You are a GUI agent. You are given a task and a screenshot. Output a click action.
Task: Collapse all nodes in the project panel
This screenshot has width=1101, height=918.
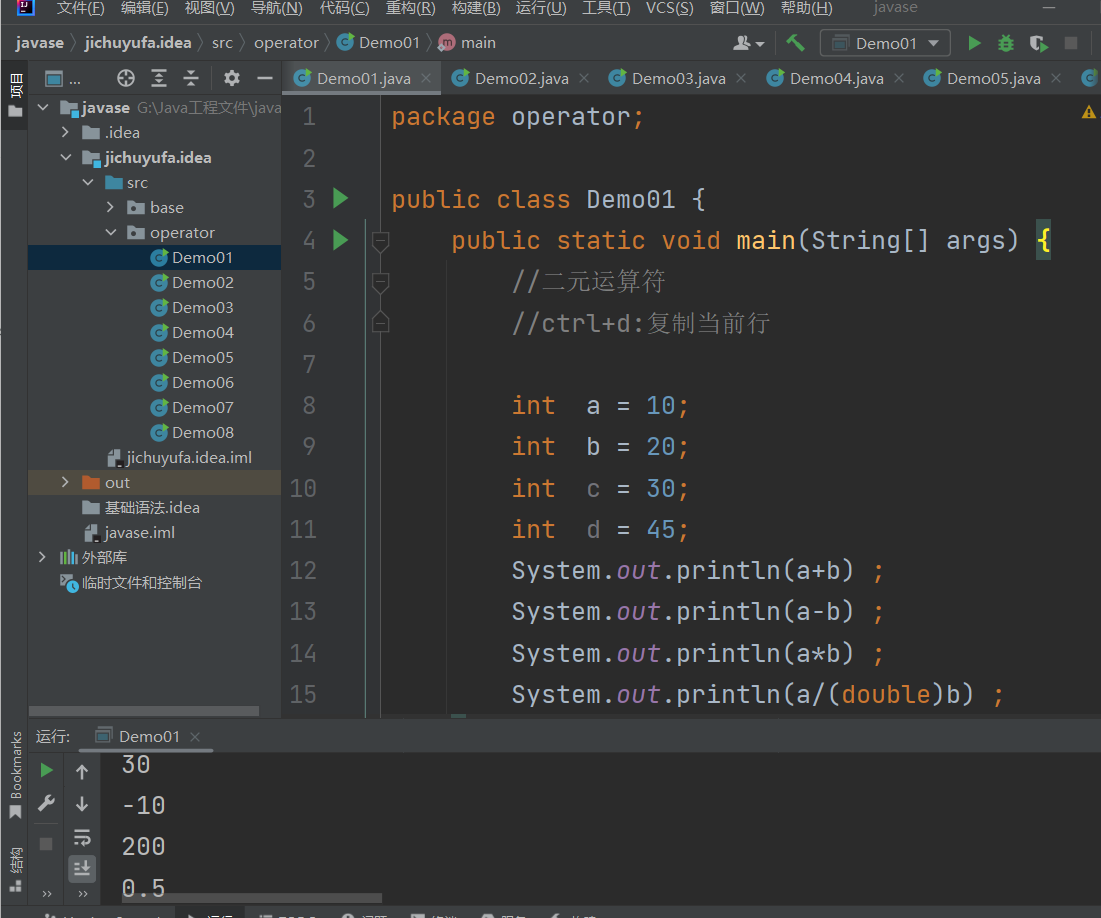191,78
